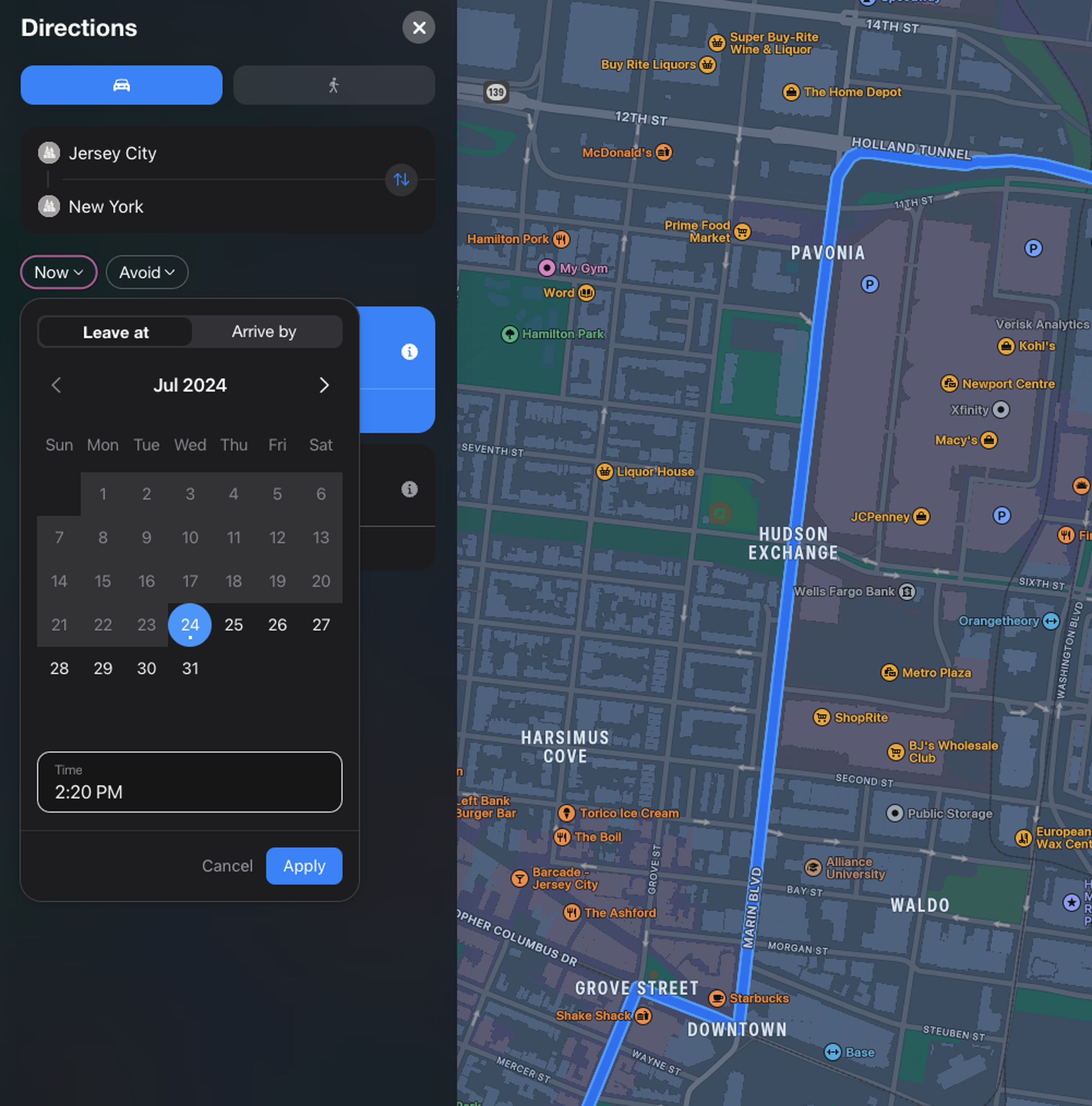The image size is (1092, 1106).
Task: Click the Macy's shopping pin
Action: (989, 440)
